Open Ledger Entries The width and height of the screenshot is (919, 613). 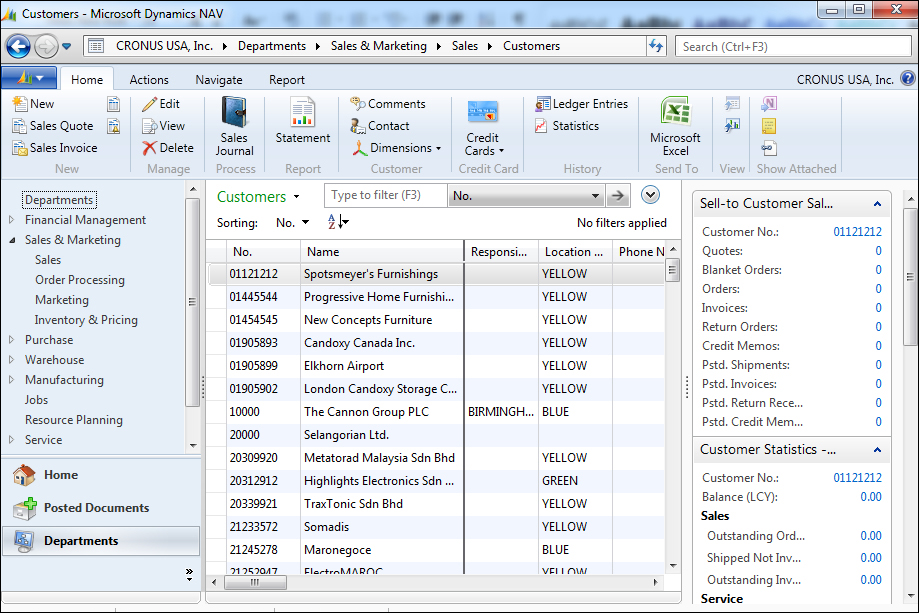tap(581, 104)
